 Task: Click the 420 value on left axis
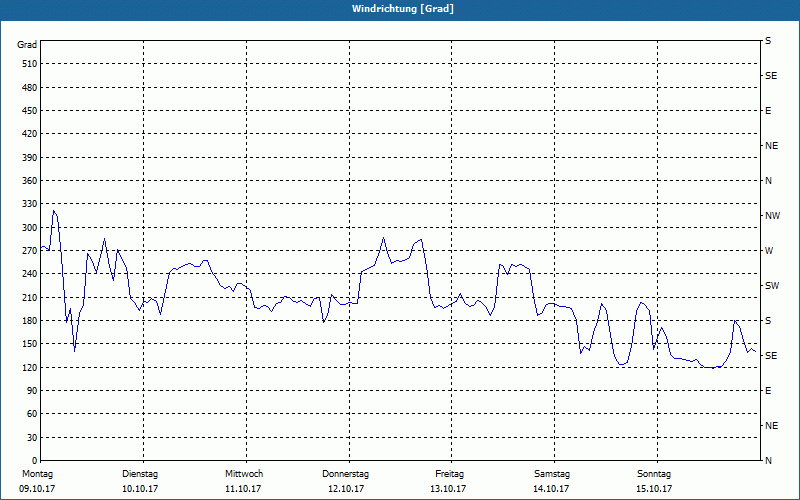click(29, 134)
